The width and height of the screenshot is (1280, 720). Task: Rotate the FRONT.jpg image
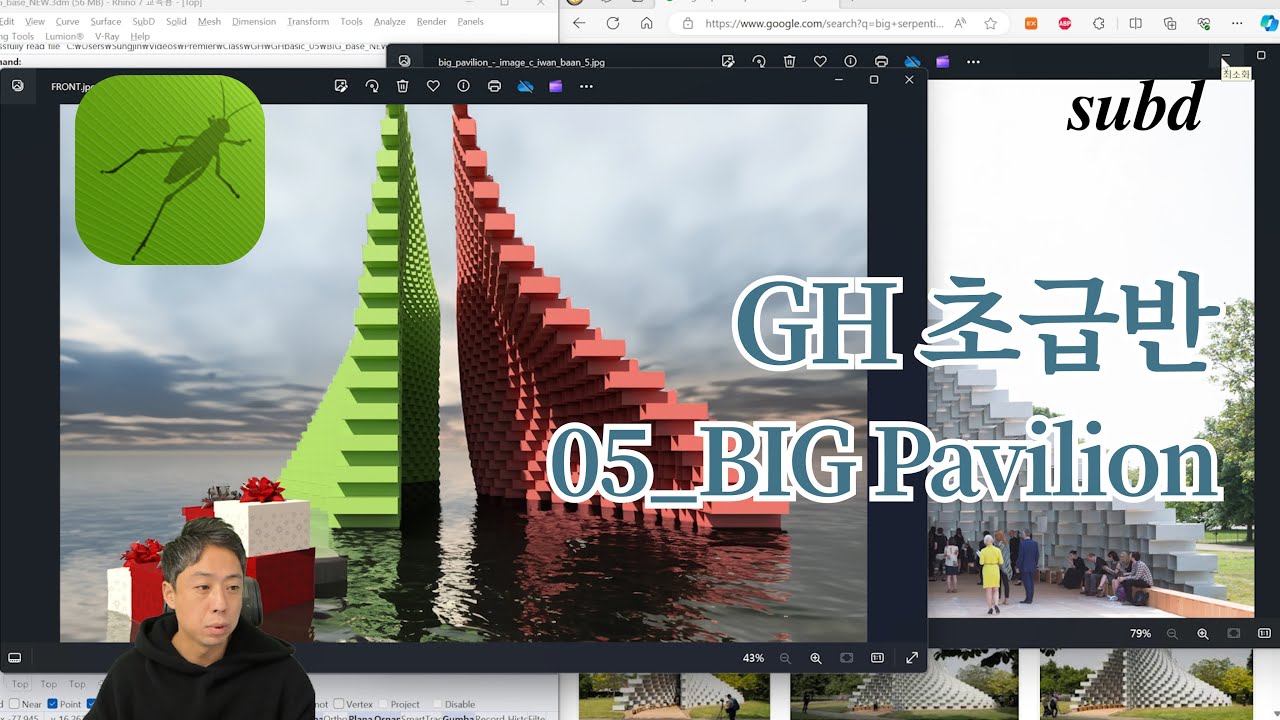tap(372, 86)
